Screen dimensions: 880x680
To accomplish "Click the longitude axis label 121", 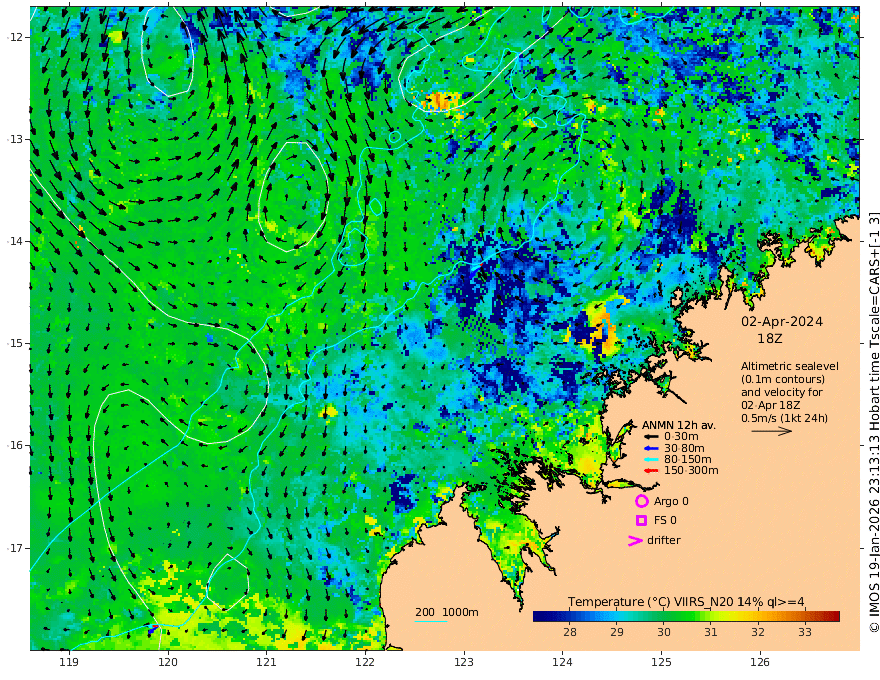I will click(267, 662).
